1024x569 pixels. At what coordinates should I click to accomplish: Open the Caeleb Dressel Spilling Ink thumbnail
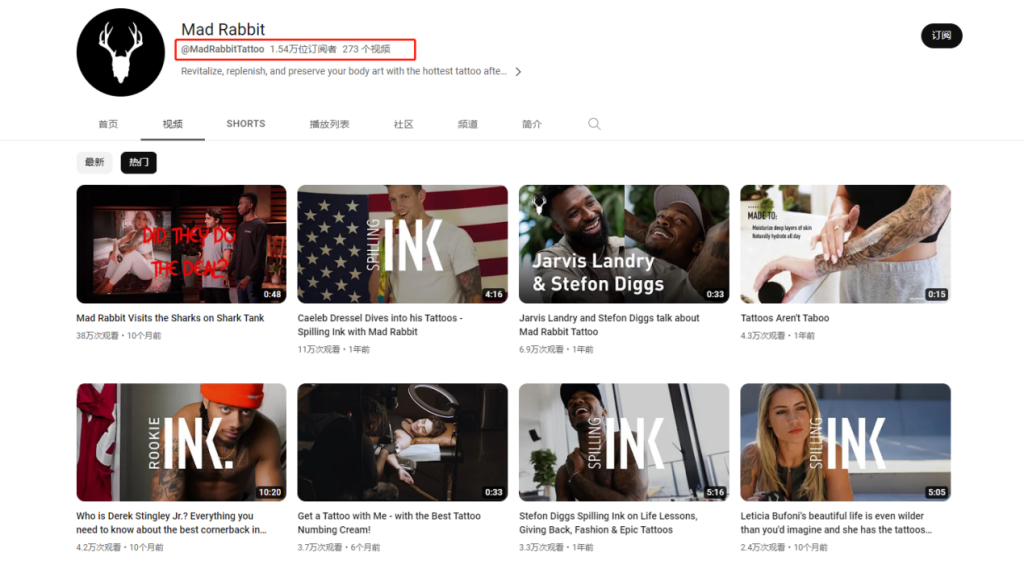402,244
